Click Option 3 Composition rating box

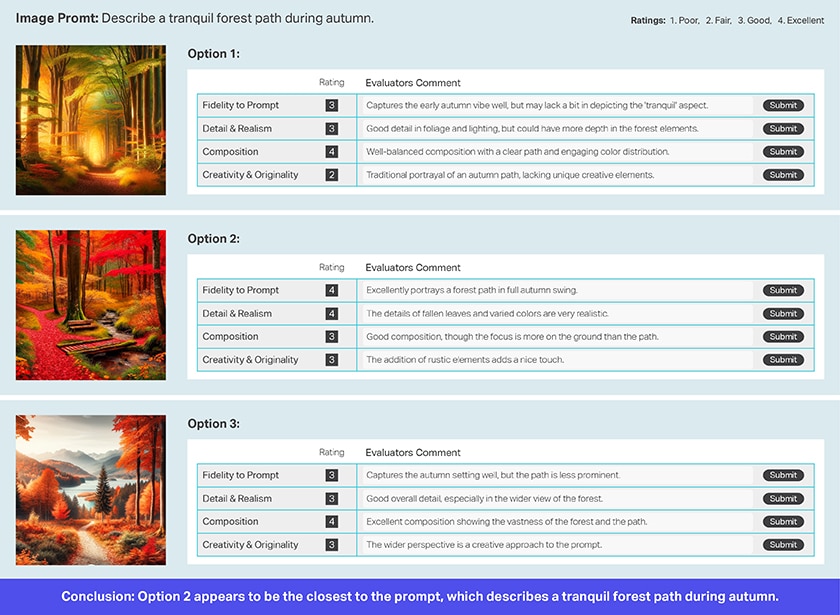331,522
